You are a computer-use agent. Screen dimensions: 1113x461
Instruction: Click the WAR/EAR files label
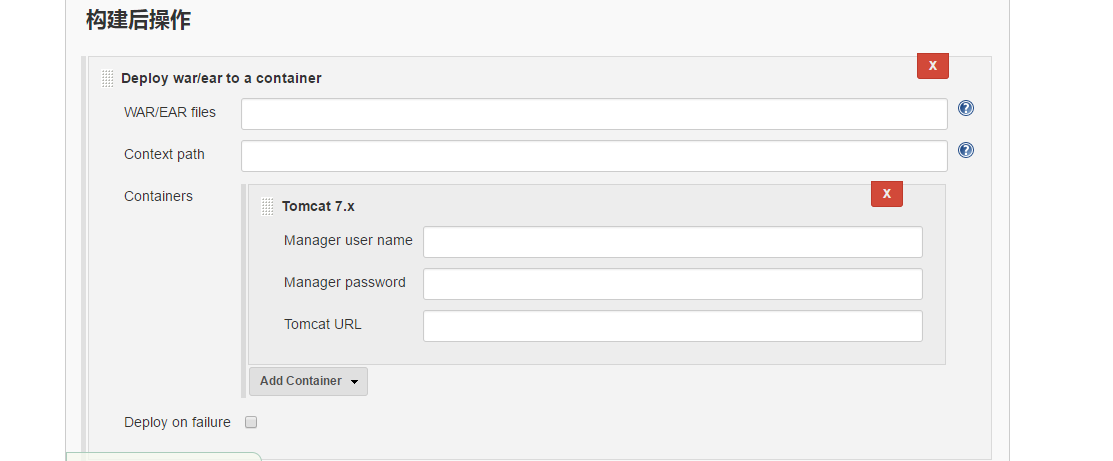click(x=170, y=112)
